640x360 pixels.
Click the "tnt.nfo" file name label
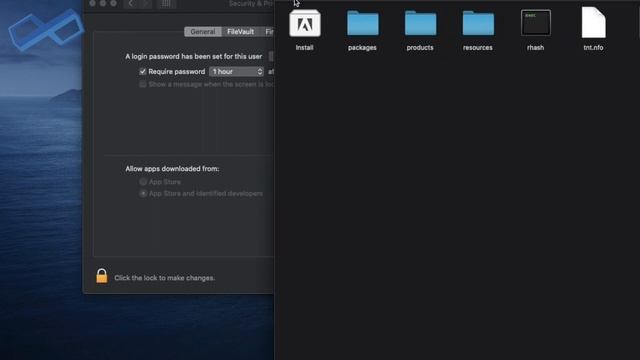(593, 48)
